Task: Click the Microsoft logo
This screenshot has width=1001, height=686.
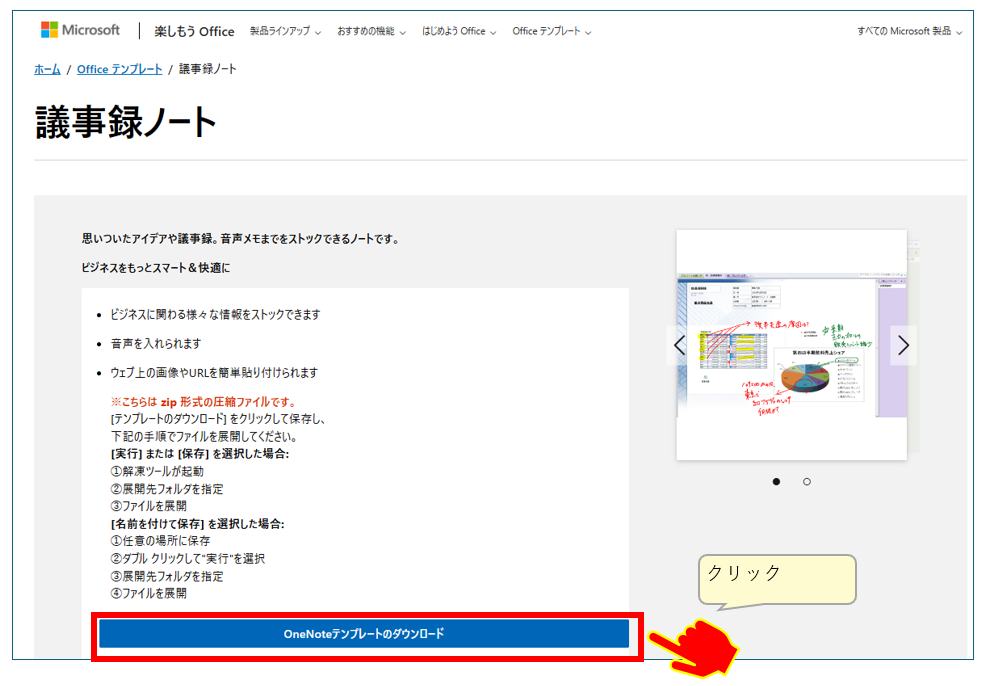Action: pos(80,30)
